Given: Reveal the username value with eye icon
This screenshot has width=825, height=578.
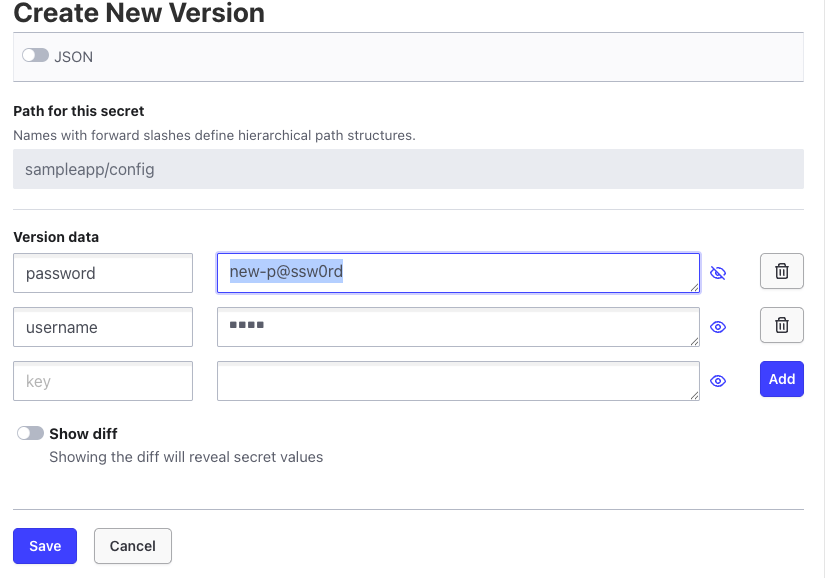Looking at the screenshot, I should tap(717, 327).
